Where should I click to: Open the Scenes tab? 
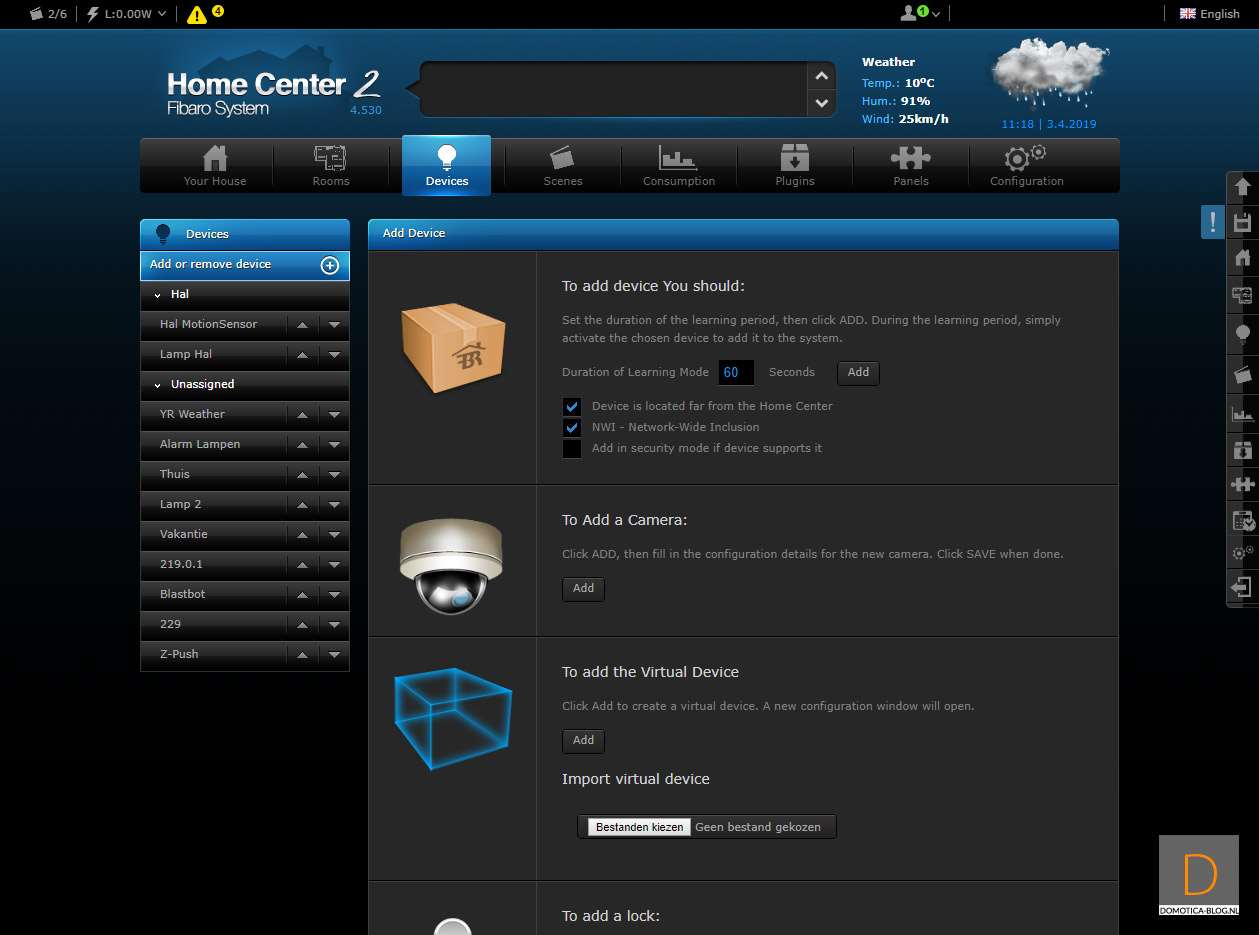pos(562,165)
